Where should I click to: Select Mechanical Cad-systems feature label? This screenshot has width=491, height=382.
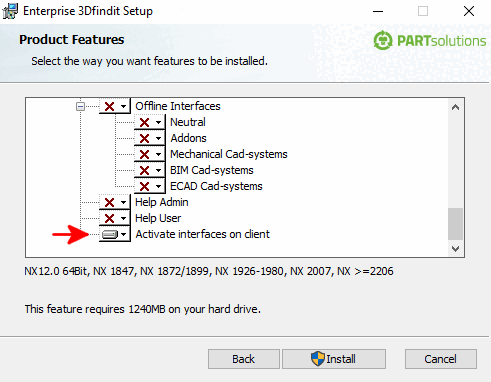[x=229, y=154]
